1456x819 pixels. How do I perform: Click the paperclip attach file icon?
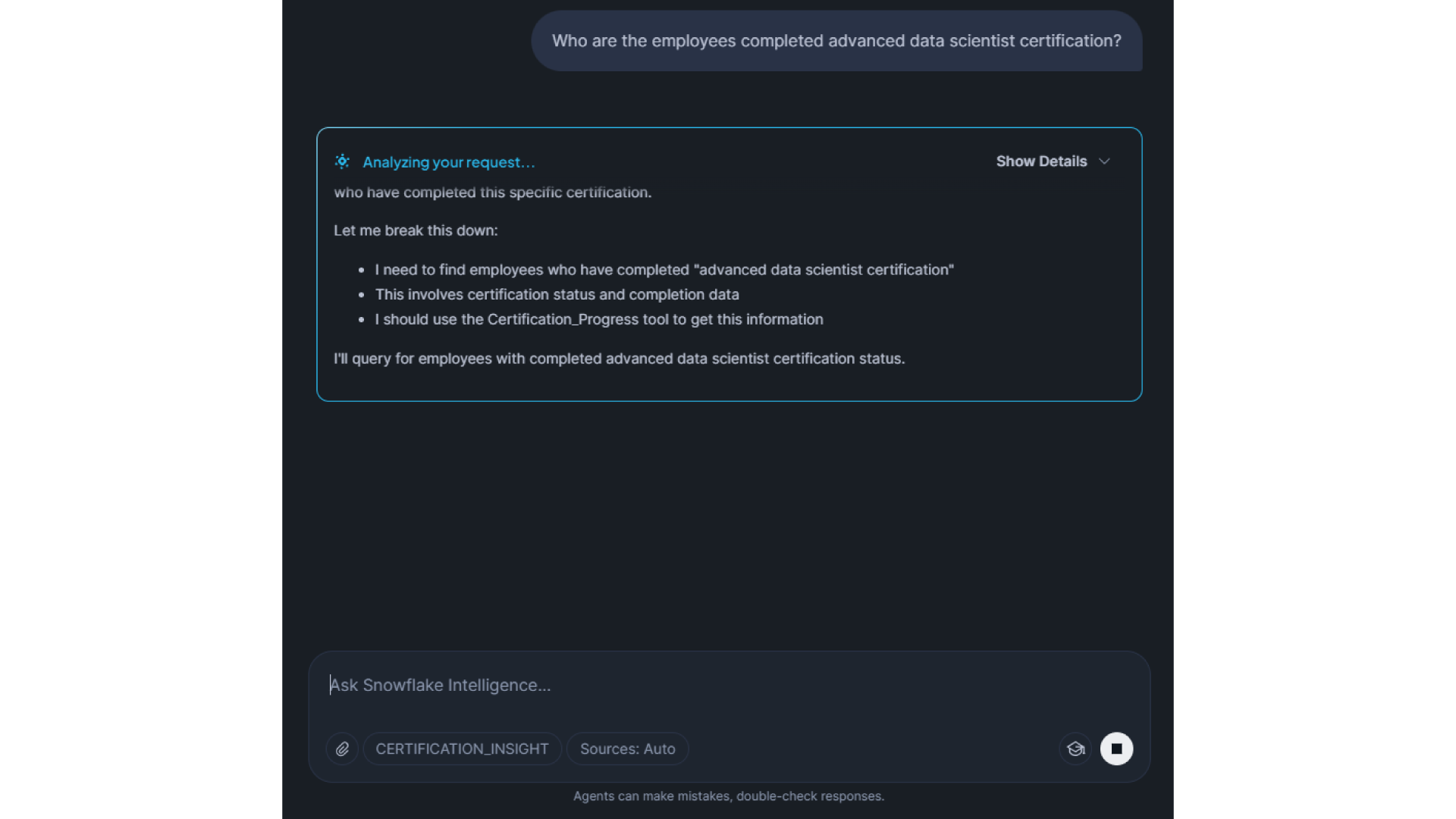click(342, 749)
